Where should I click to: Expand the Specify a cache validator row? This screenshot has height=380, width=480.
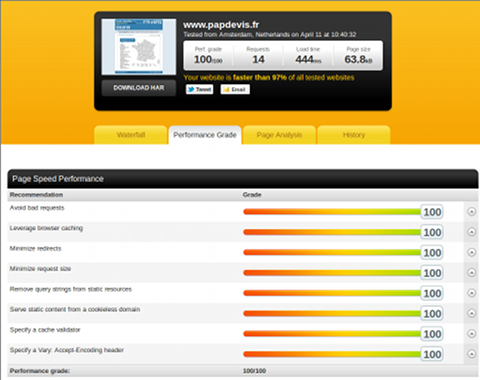tap(471, 334)
